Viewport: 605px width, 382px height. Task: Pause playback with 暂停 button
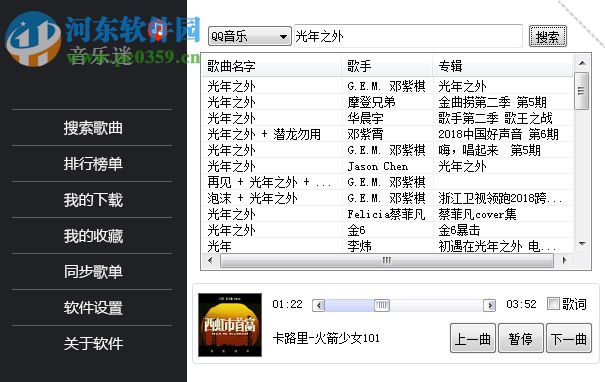click(x=521, y=338)
